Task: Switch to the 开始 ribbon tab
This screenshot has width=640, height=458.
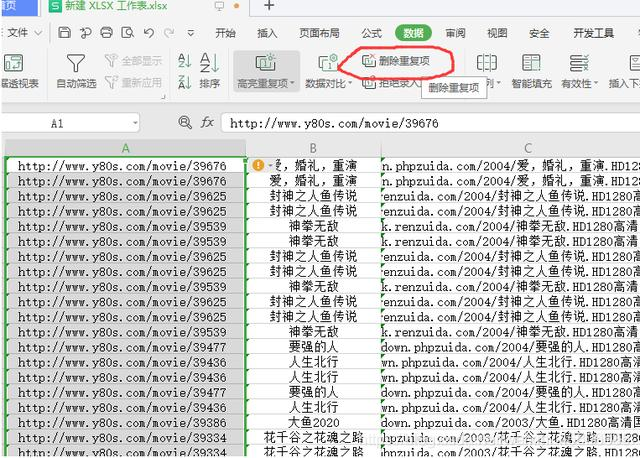Action: [x=225, y=33]
